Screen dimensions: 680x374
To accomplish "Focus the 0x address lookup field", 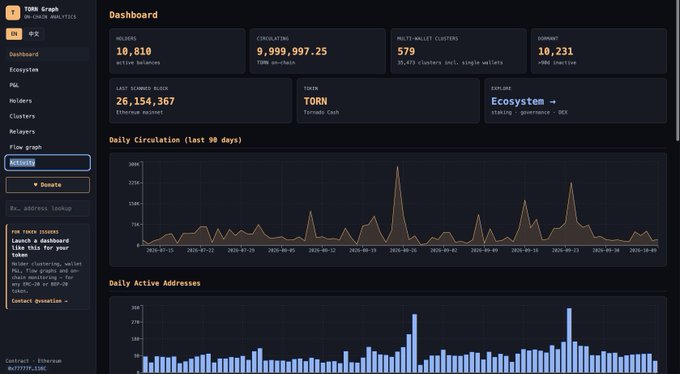I will [x=48, y=208].
